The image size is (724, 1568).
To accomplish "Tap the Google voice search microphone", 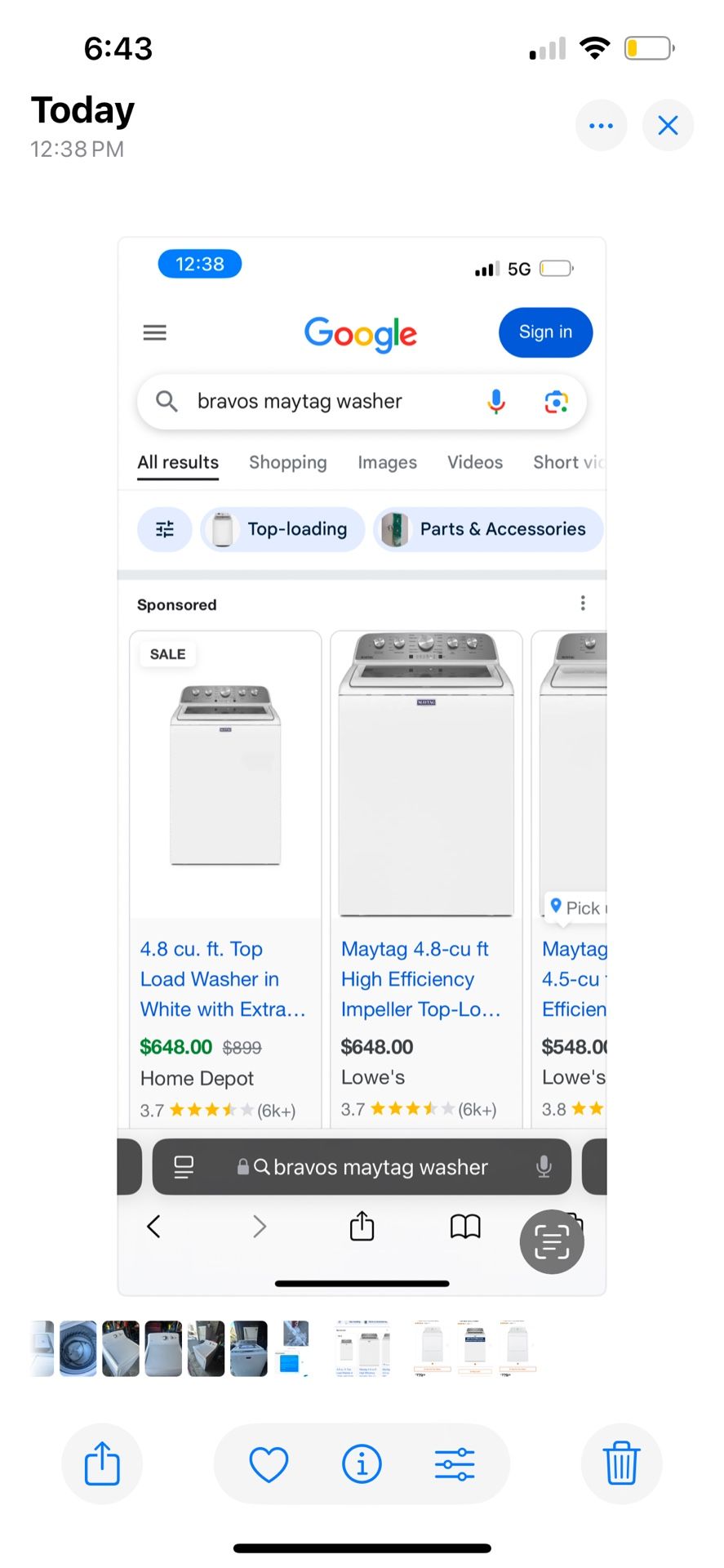I will (x=496, y=401).
